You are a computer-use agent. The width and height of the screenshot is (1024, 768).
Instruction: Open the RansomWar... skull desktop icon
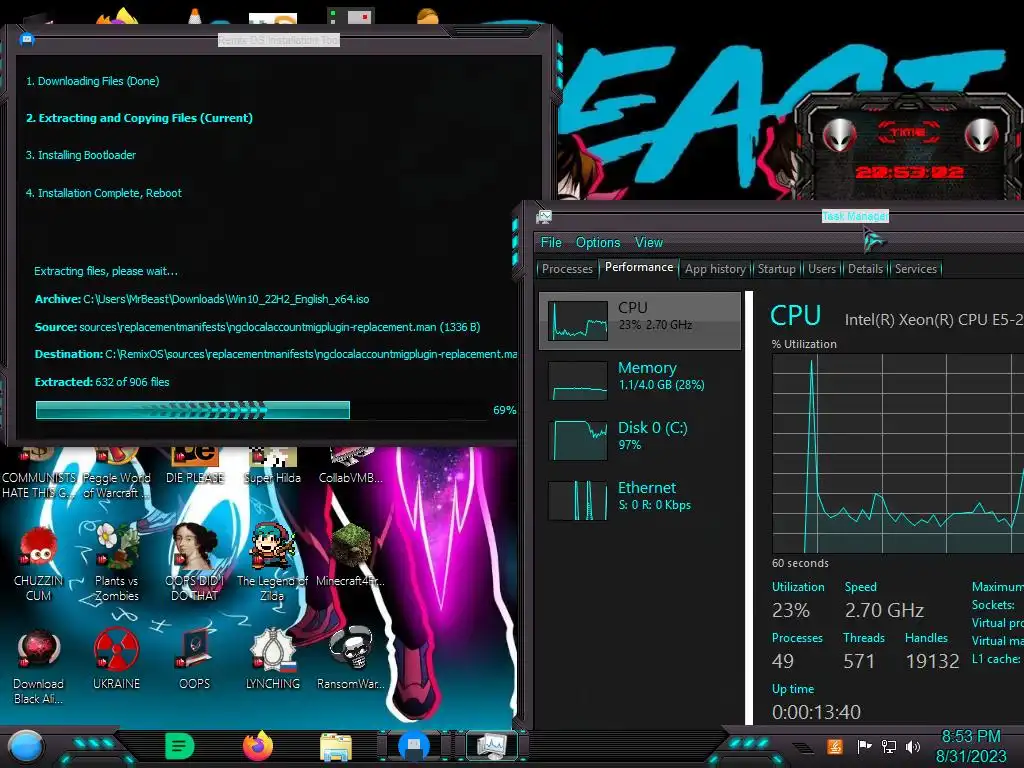tap(351, 658)
